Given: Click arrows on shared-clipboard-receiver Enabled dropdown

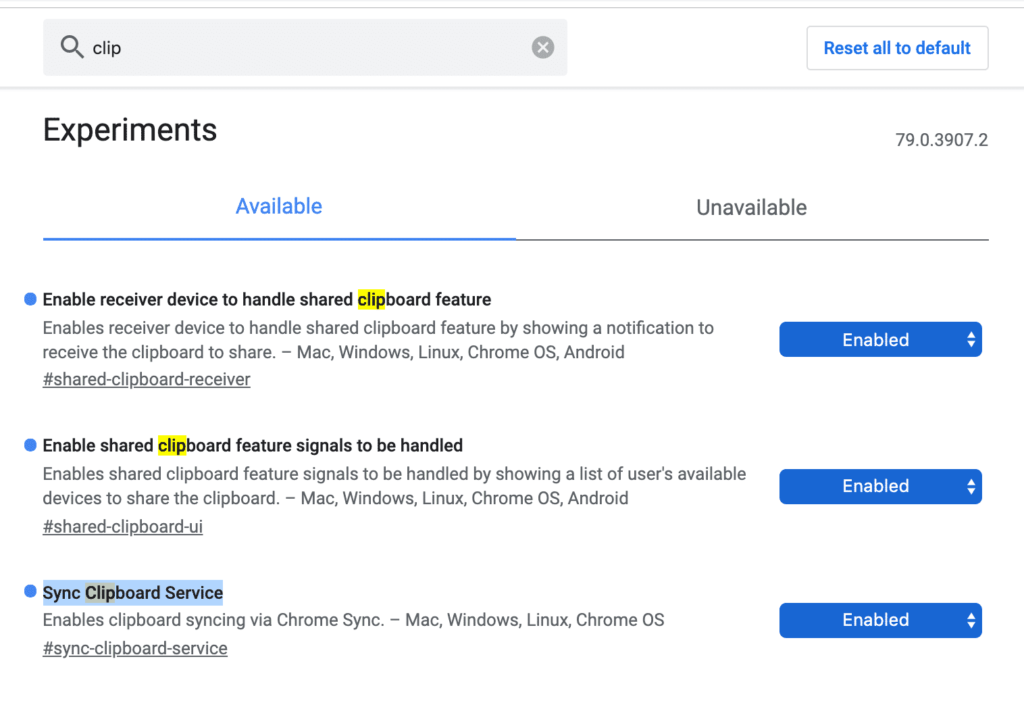Looking at the screenshot, I should (971, 339).
